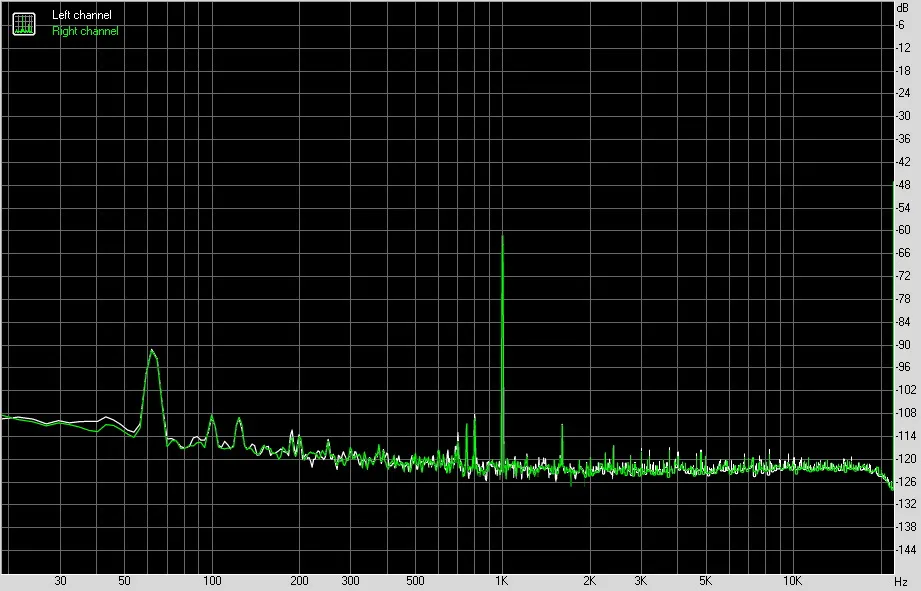This screenshot has width=921, height=591.
Task: Select the 'Right channel' legend label
Action: [x=85, y=31]
